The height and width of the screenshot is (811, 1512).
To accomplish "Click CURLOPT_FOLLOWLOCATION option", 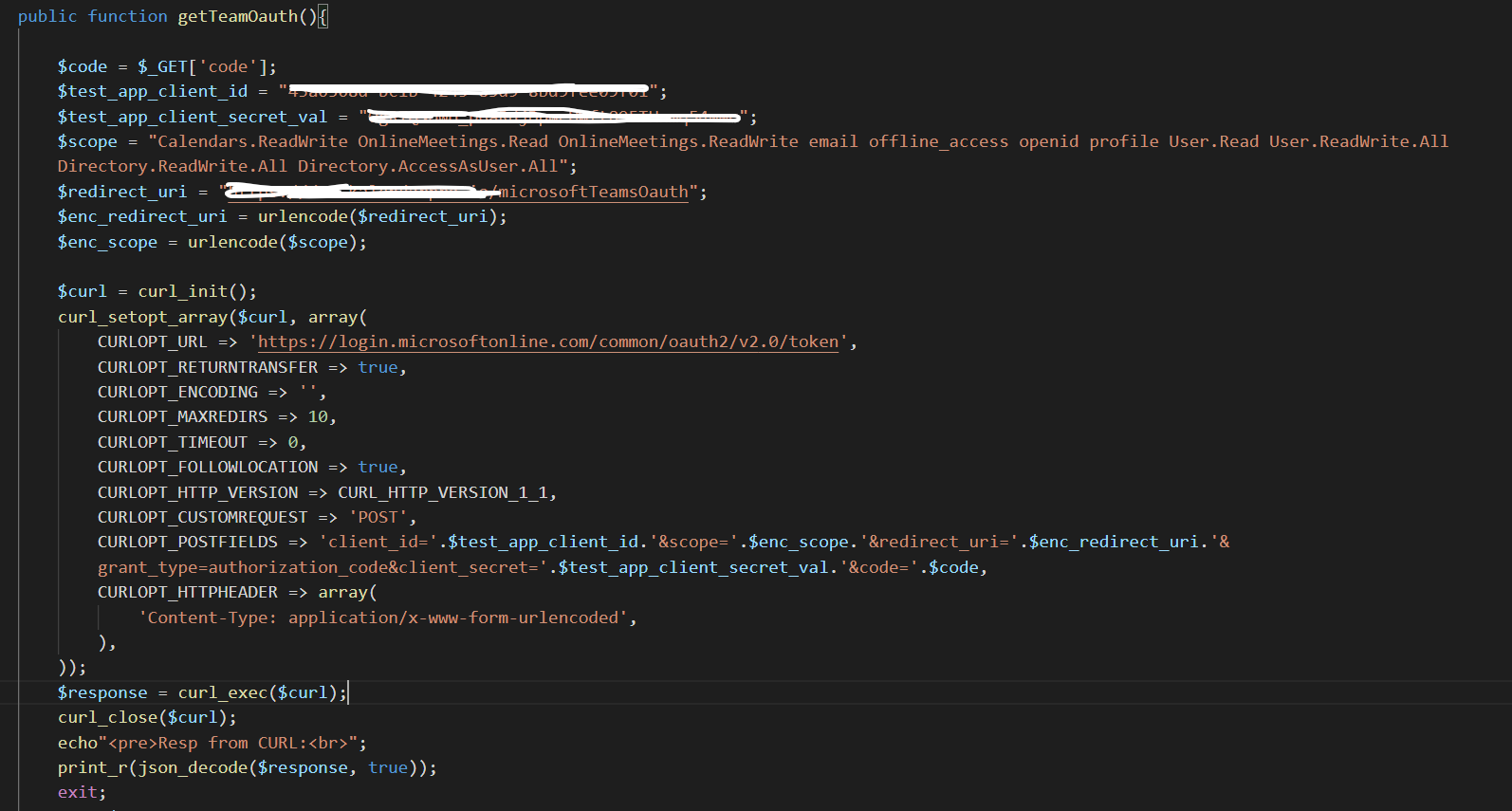I will point(208,467).
